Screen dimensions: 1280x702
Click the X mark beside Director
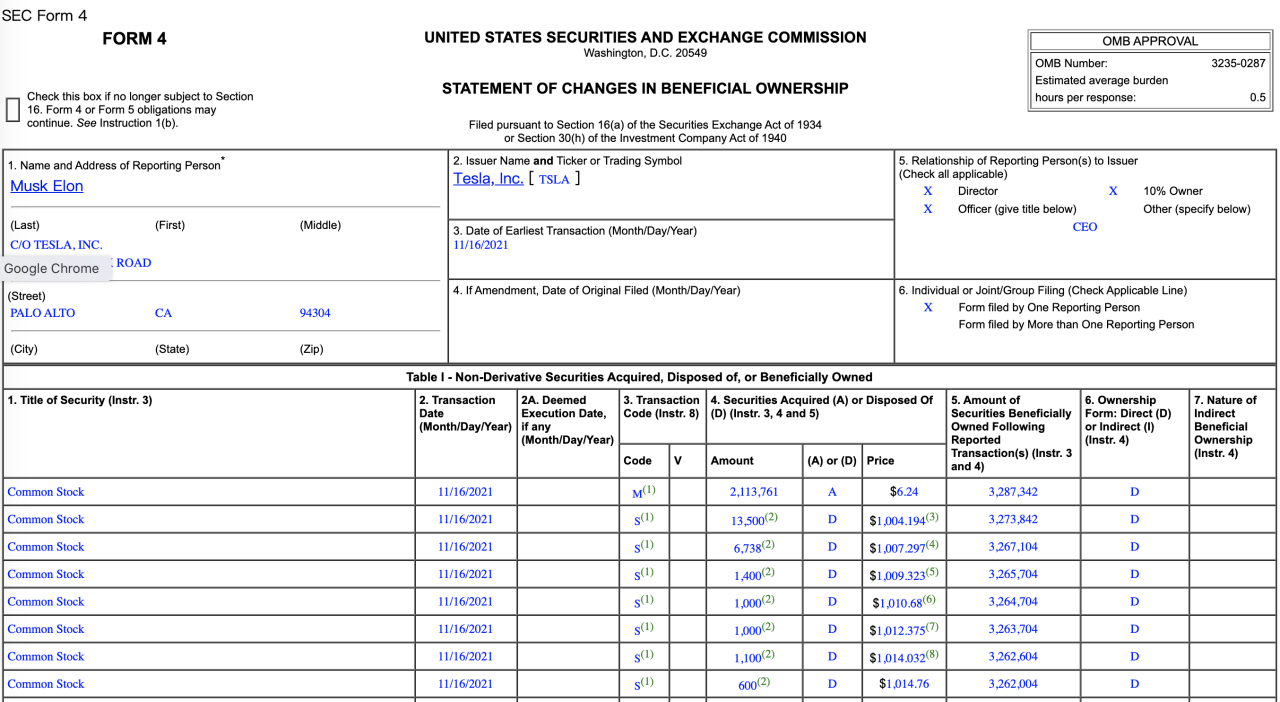[x=928, y=191]
